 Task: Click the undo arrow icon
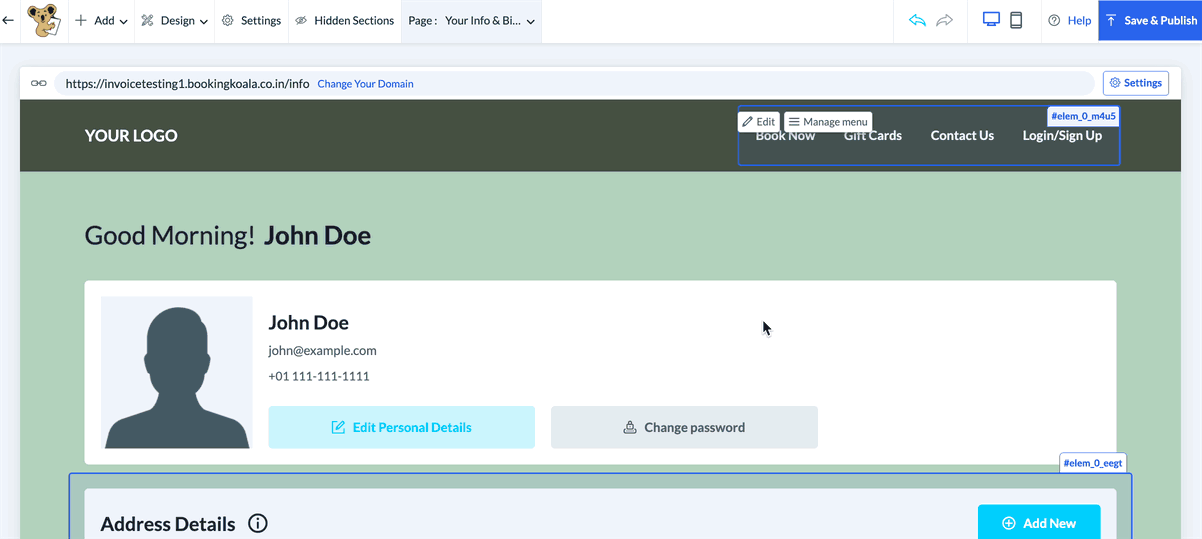[x=917, y=20]
